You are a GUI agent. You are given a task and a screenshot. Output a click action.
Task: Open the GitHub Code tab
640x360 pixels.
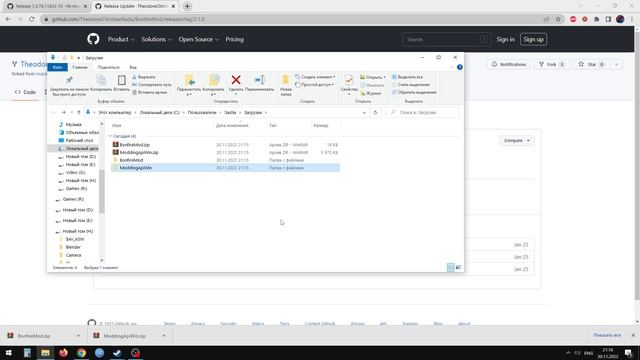(x=25, y=92)
